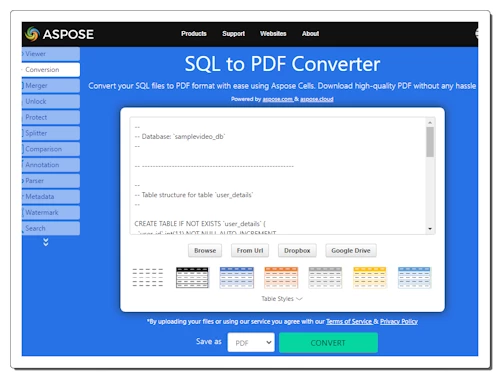500x378 pixels.
Task: Select Conversion in the sidebar
Action: 51,70
